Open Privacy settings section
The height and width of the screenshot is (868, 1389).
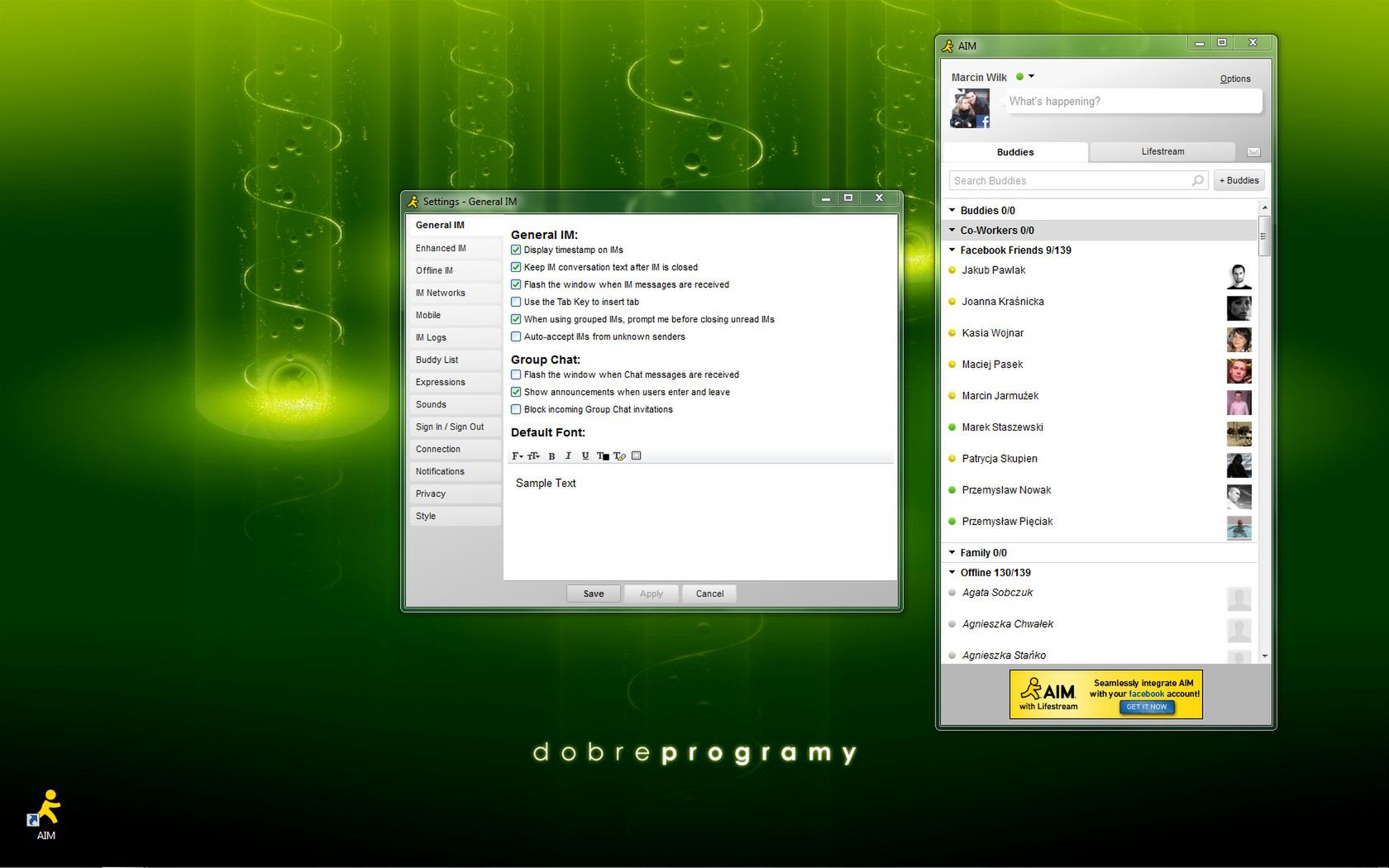pos(455,494)
